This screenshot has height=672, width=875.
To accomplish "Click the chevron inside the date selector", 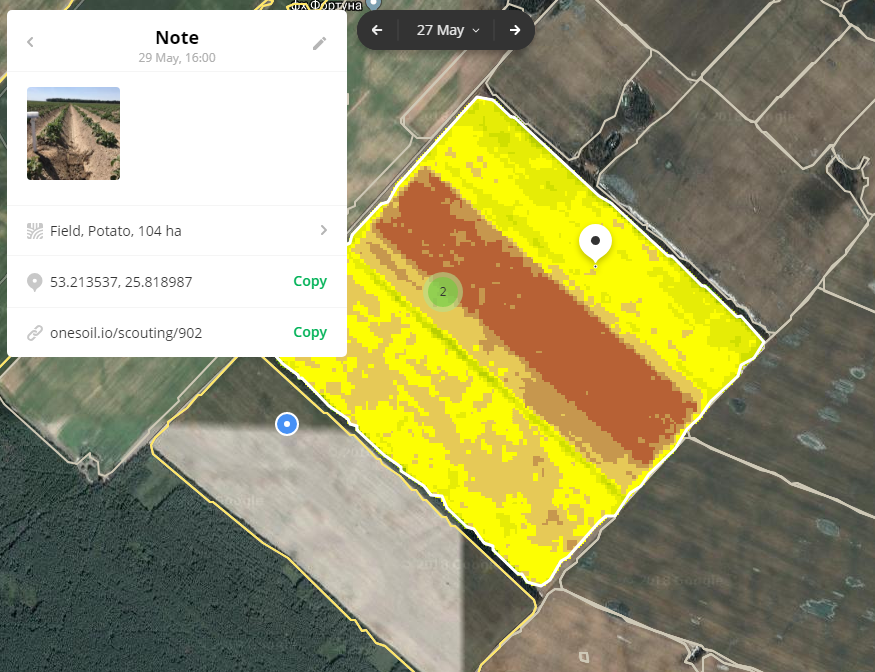I will [477, 30].
